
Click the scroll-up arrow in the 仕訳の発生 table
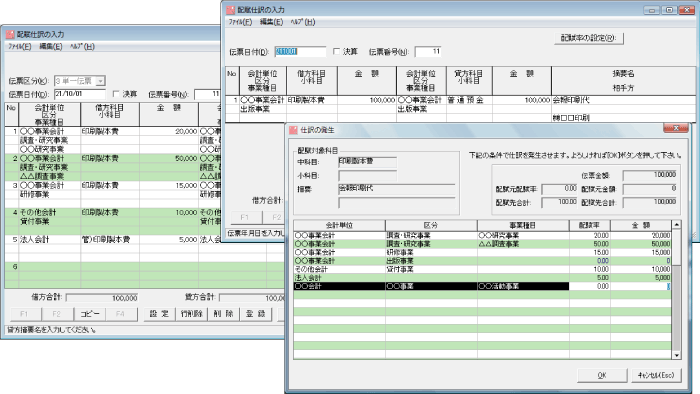tap(676, 224)
